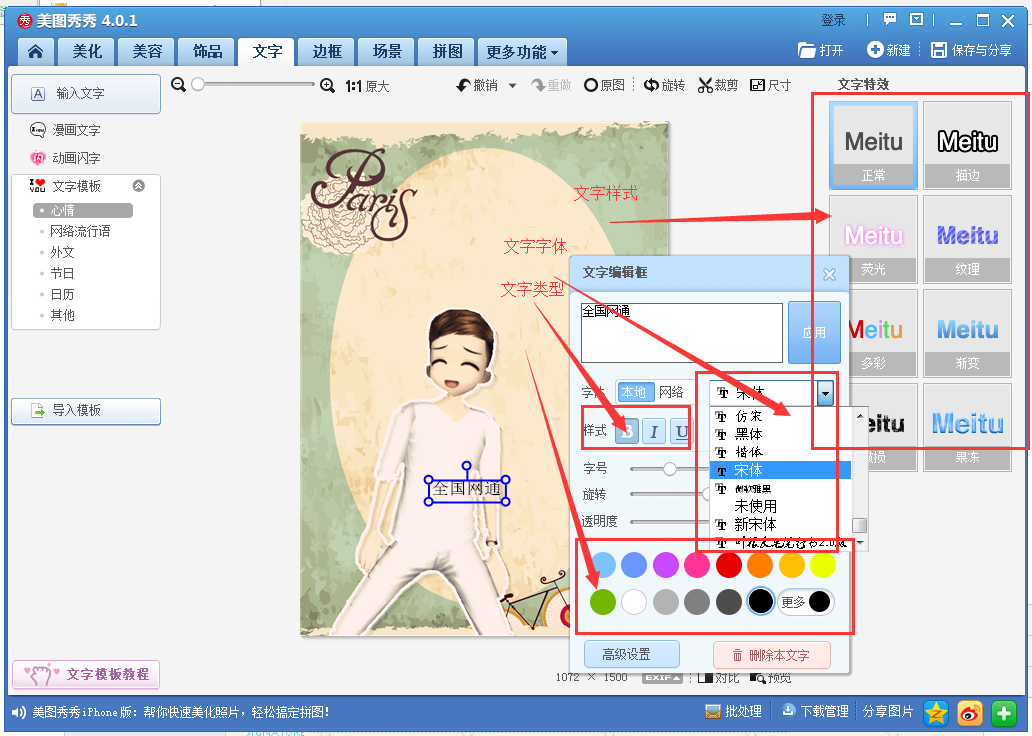This screenshot has width=1032, height=736.
Task: Click the 删除本文字 button
Action: pos(772,655)
